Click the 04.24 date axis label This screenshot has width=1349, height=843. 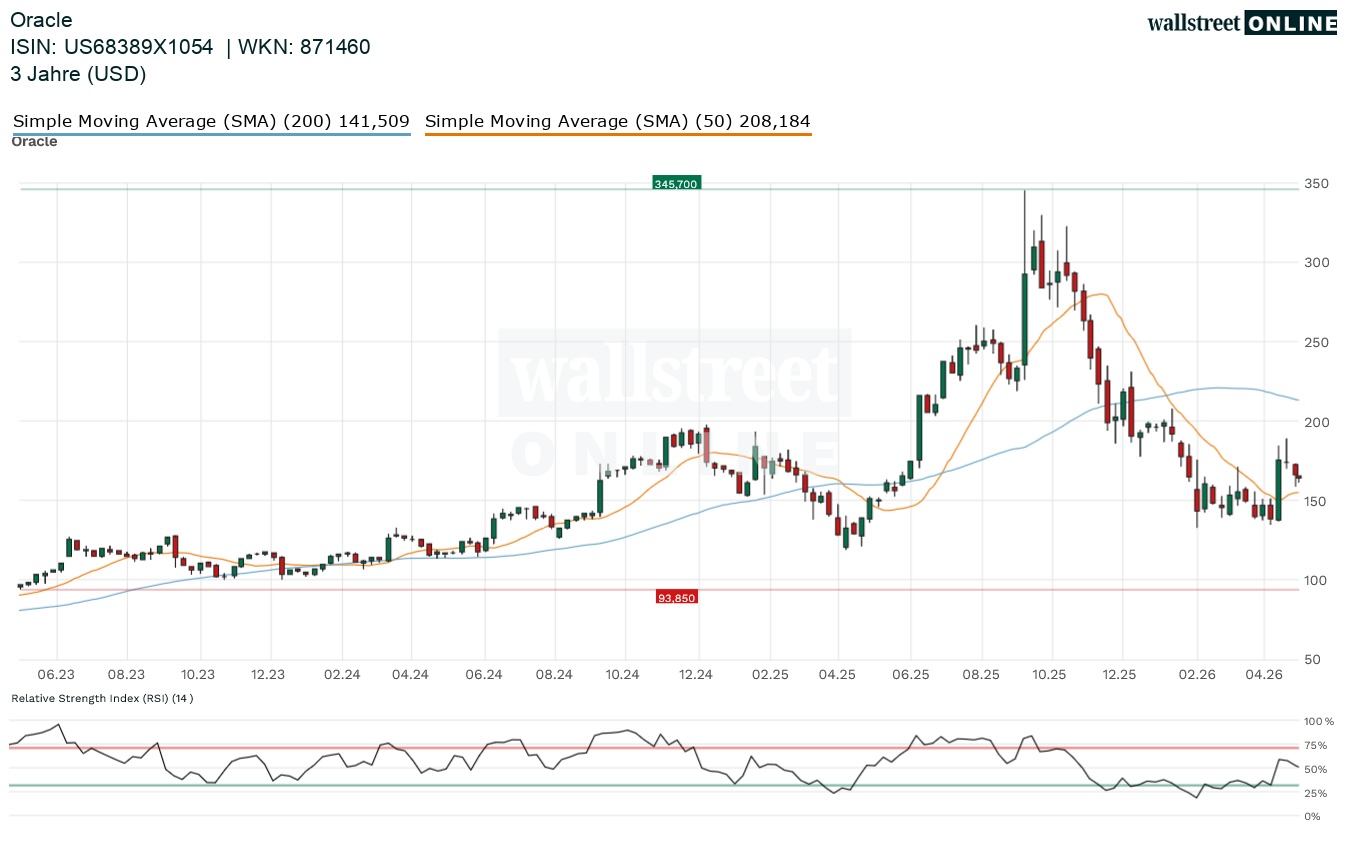(x=411, y=675)
